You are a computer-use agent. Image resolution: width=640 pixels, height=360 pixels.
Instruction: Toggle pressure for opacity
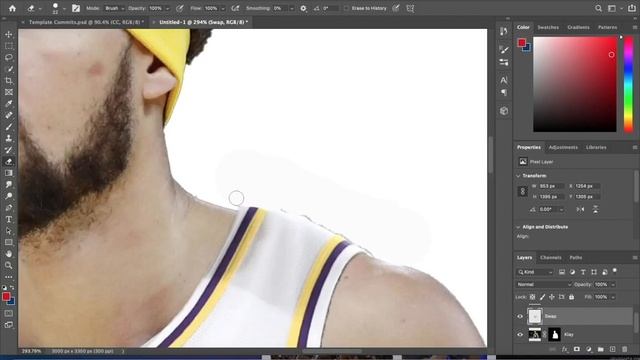(x=180, y=8)
